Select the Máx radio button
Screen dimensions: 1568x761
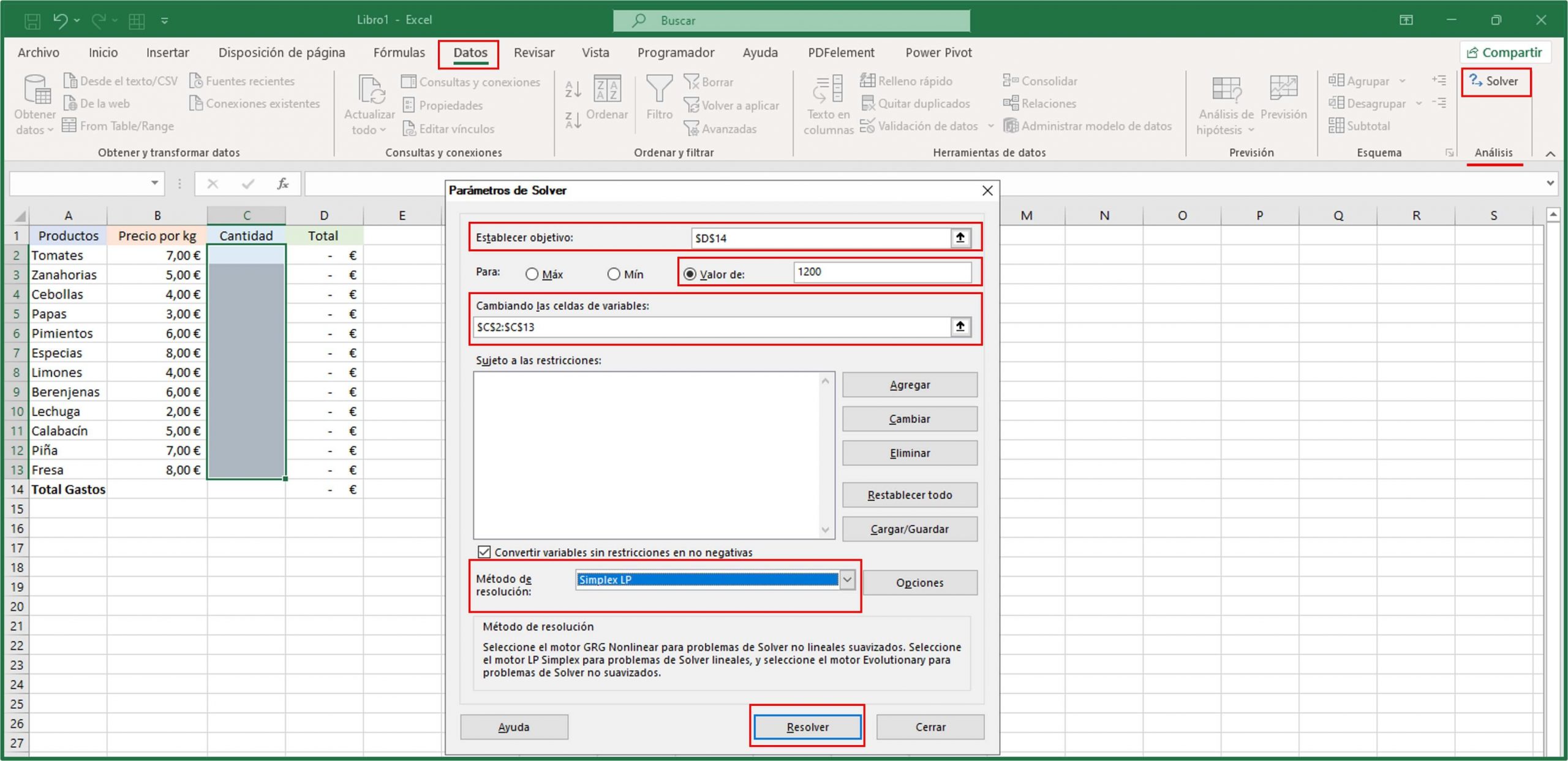point(532,274)
